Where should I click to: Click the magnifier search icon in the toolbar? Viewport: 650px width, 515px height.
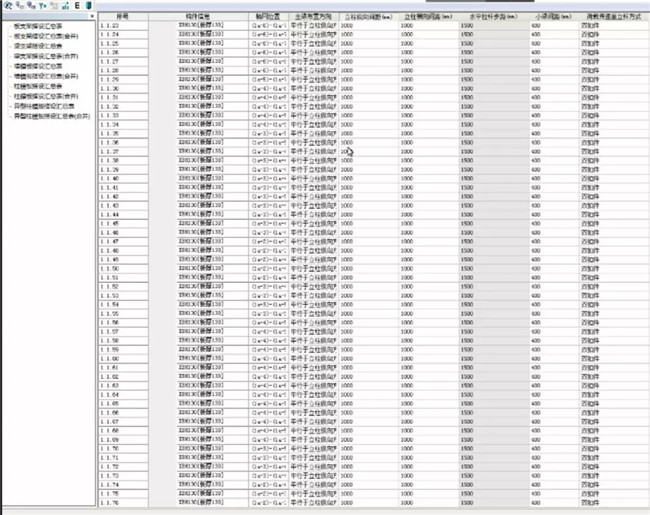[7, 5]
